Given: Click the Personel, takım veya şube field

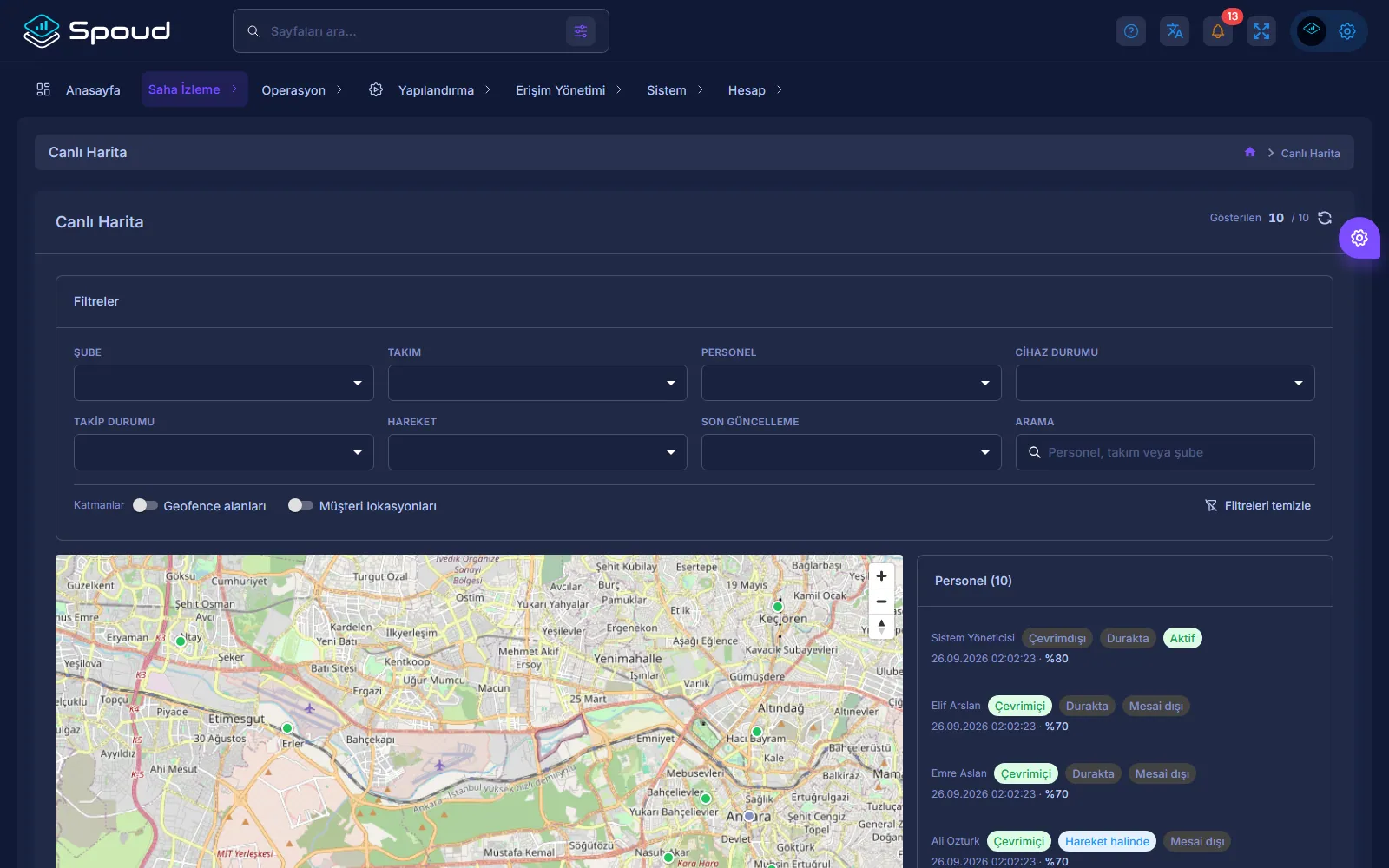Looking at the screenshot, I should tap(1165, 452).
